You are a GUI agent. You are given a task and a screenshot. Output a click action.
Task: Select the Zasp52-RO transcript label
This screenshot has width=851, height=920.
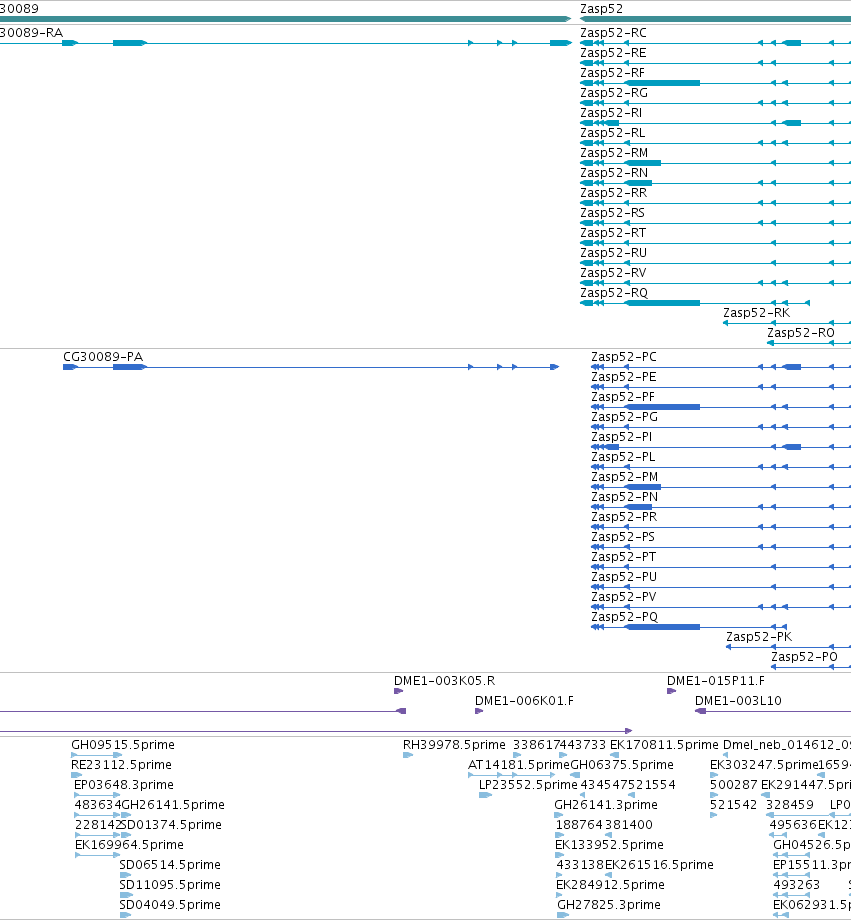(x=801, y=333)
